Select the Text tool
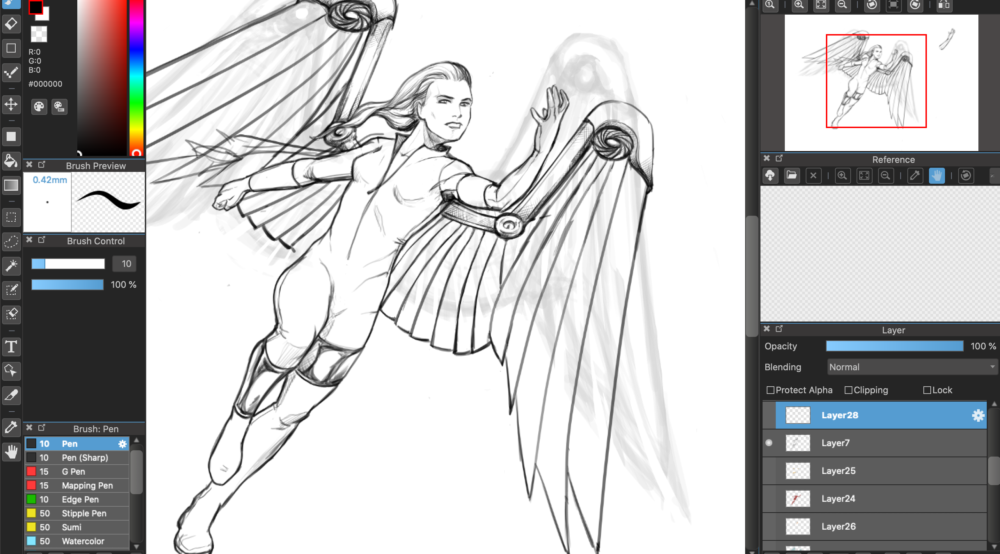1000x554 pixels. coord(11,347)
